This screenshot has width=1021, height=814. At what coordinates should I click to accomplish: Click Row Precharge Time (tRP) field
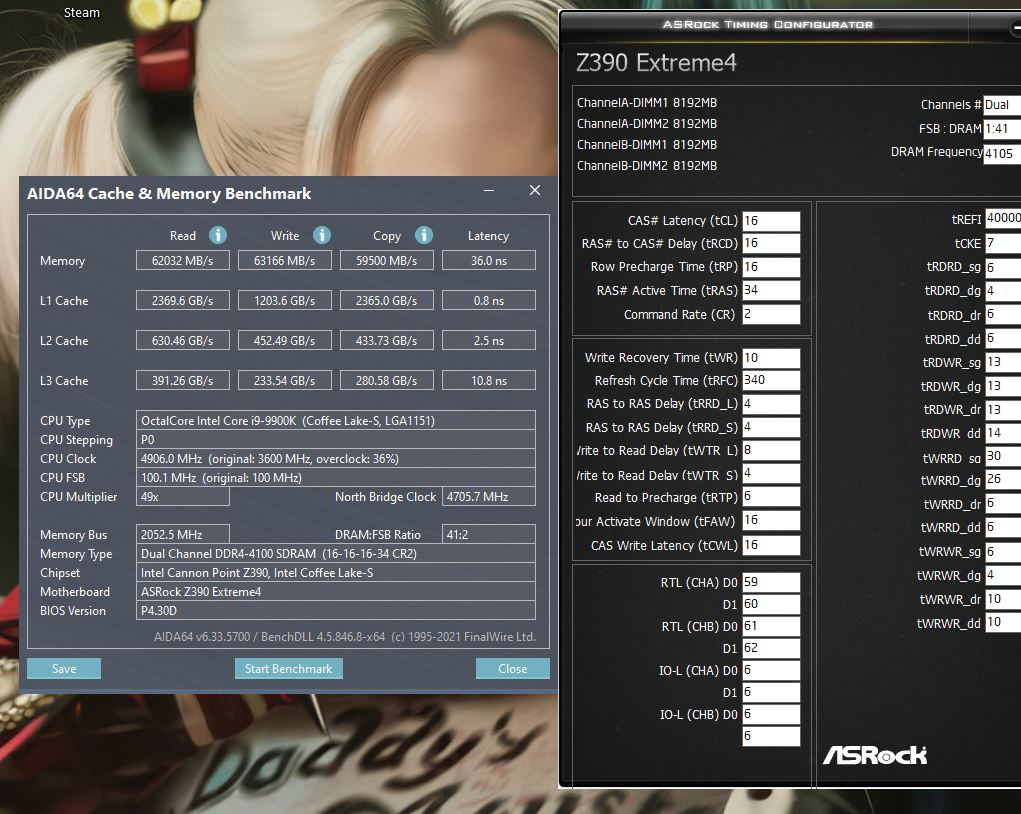pos(771,267)
